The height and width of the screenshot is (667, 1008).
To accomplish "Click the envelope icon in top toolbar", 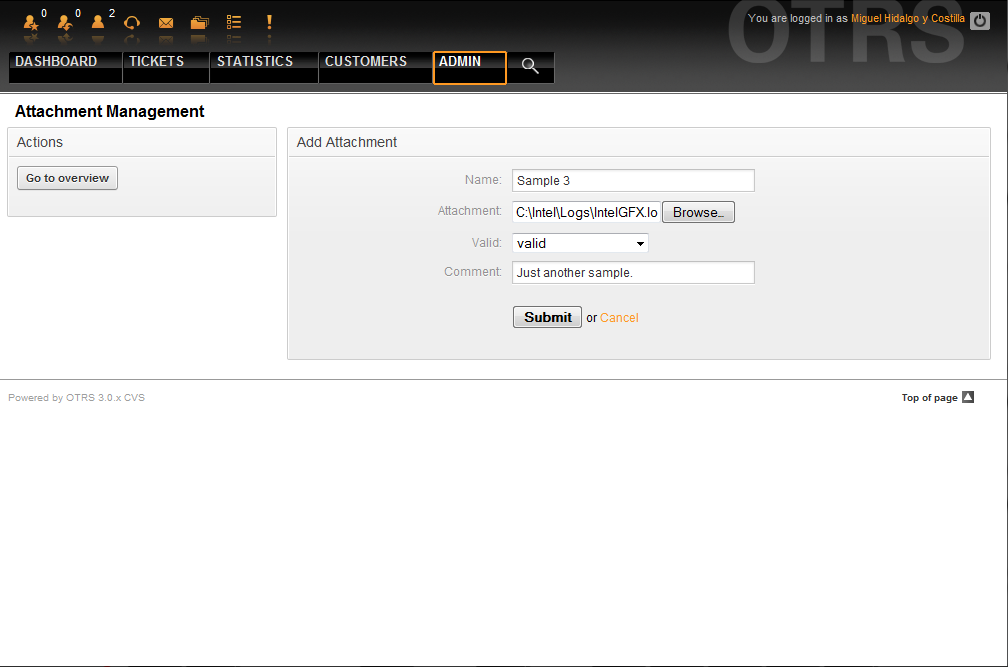I will tap(166, 22).
